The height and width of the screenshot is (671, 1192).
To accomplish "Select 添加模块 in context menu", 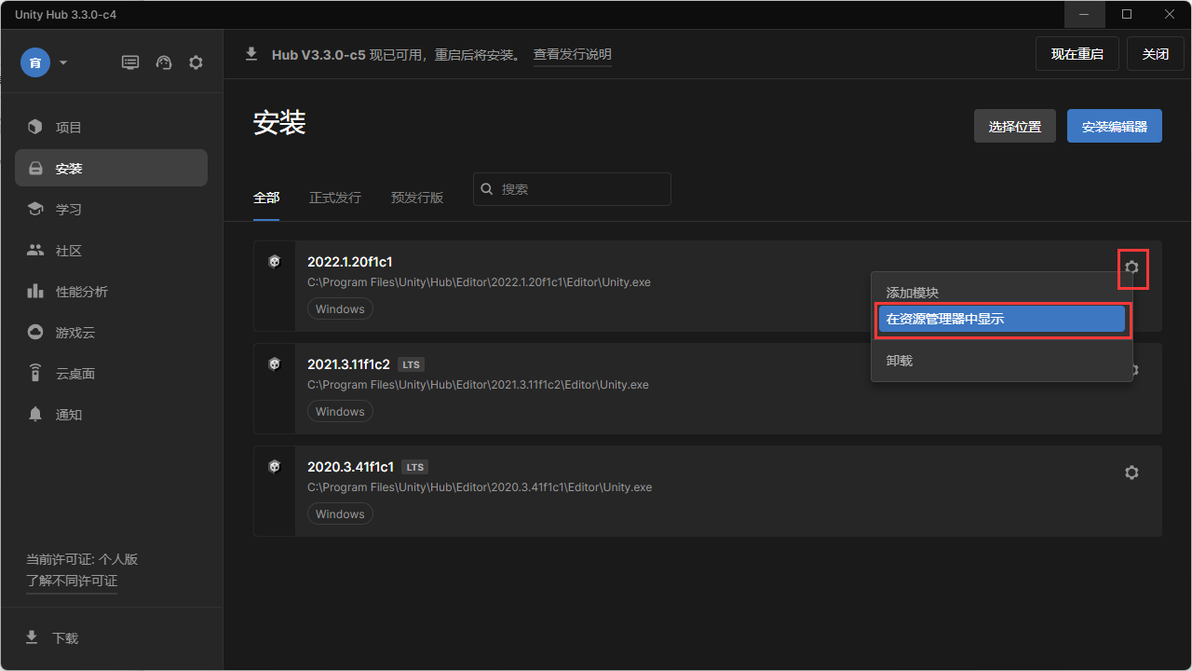I will click(x=1001, y=293).
